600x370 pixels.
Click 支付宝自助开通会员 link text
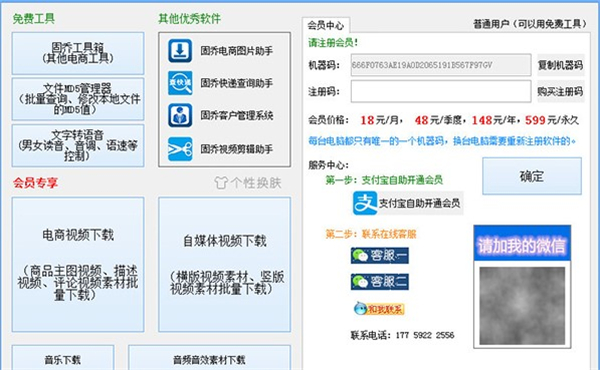pos(419,203)
